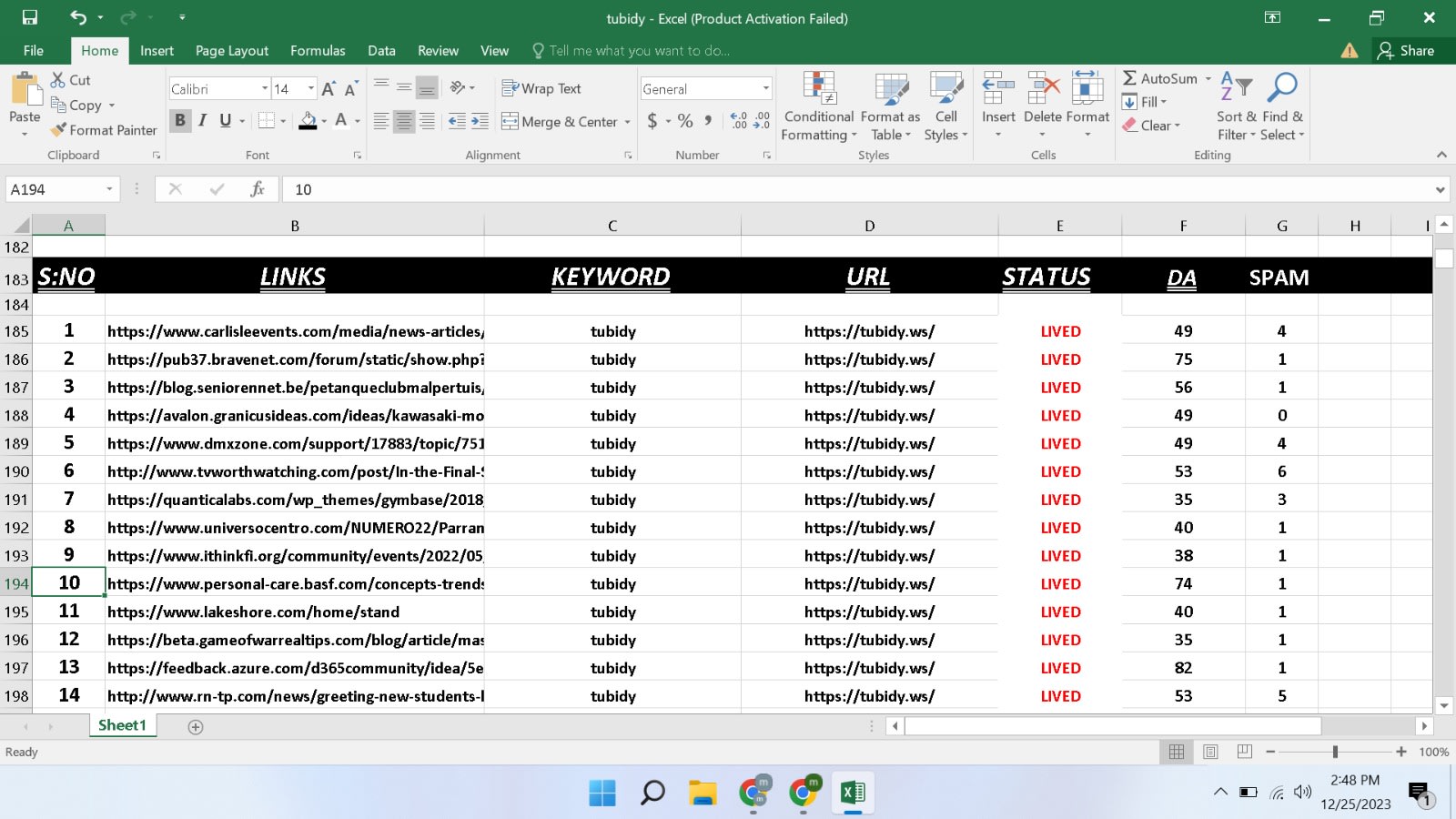Apply yellow Fill Color bucket

click(x=308, y=120)
